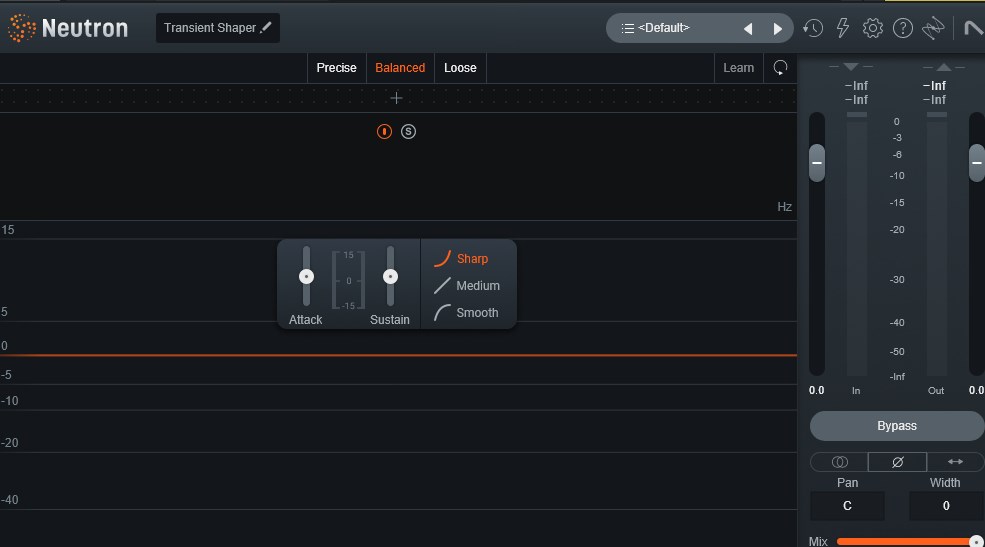Switch to Loose mode
The image size is (985, 547).
pyautogui.click(x=460, y=68)
